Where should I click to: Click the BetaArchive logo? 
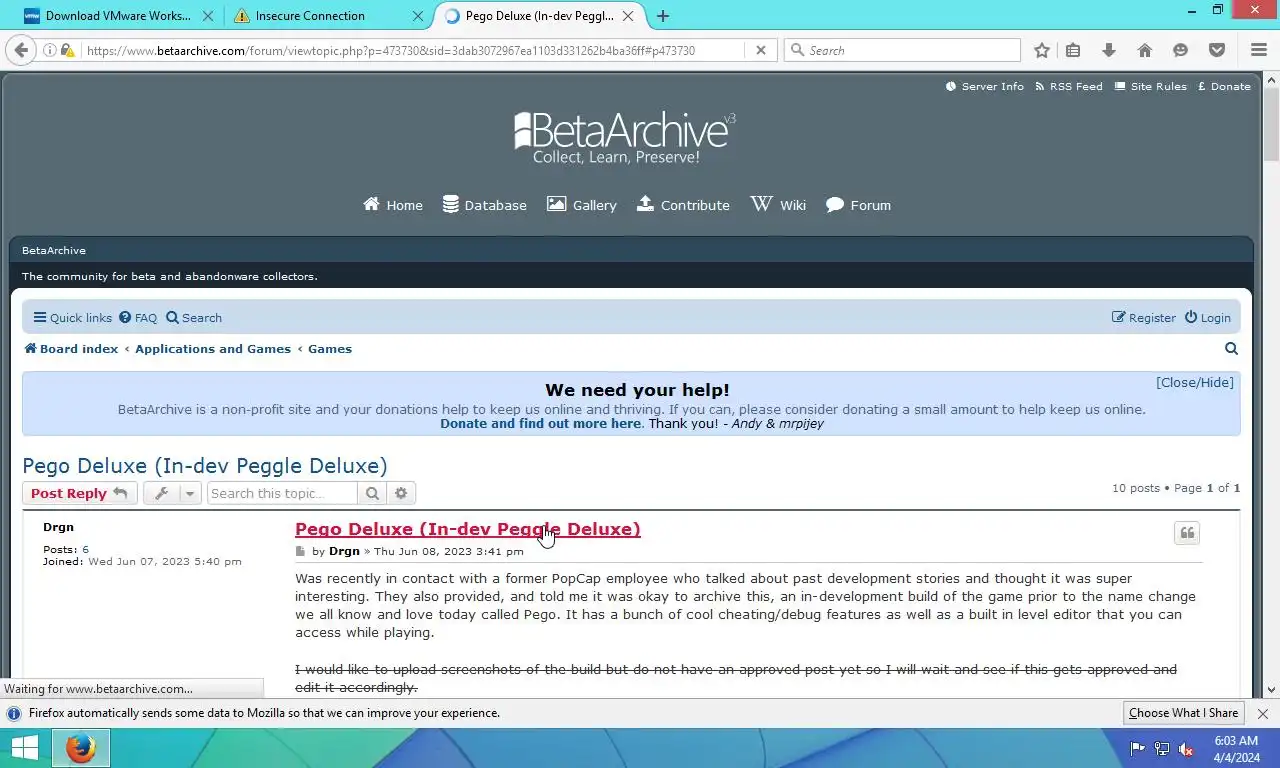625,138
